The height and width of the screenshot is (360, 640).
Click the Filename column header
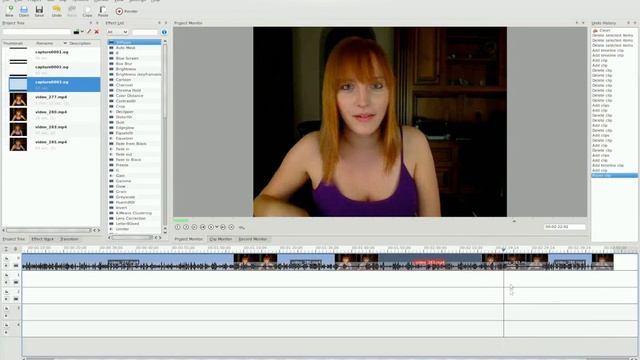tap(44, 43)
